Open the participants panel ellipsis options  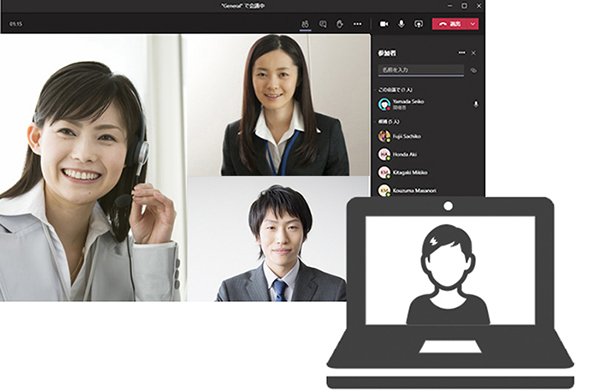[x=461, y=53]
